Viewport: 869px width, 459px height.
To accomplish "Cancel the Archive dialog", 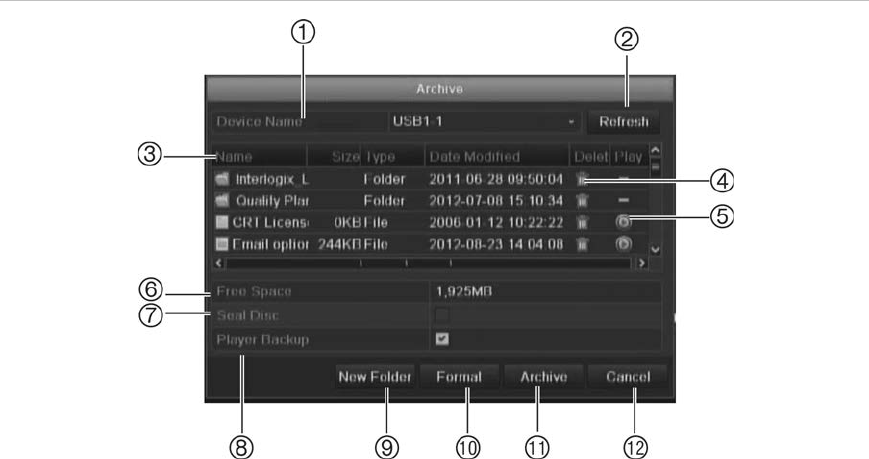I will [627, 377].
